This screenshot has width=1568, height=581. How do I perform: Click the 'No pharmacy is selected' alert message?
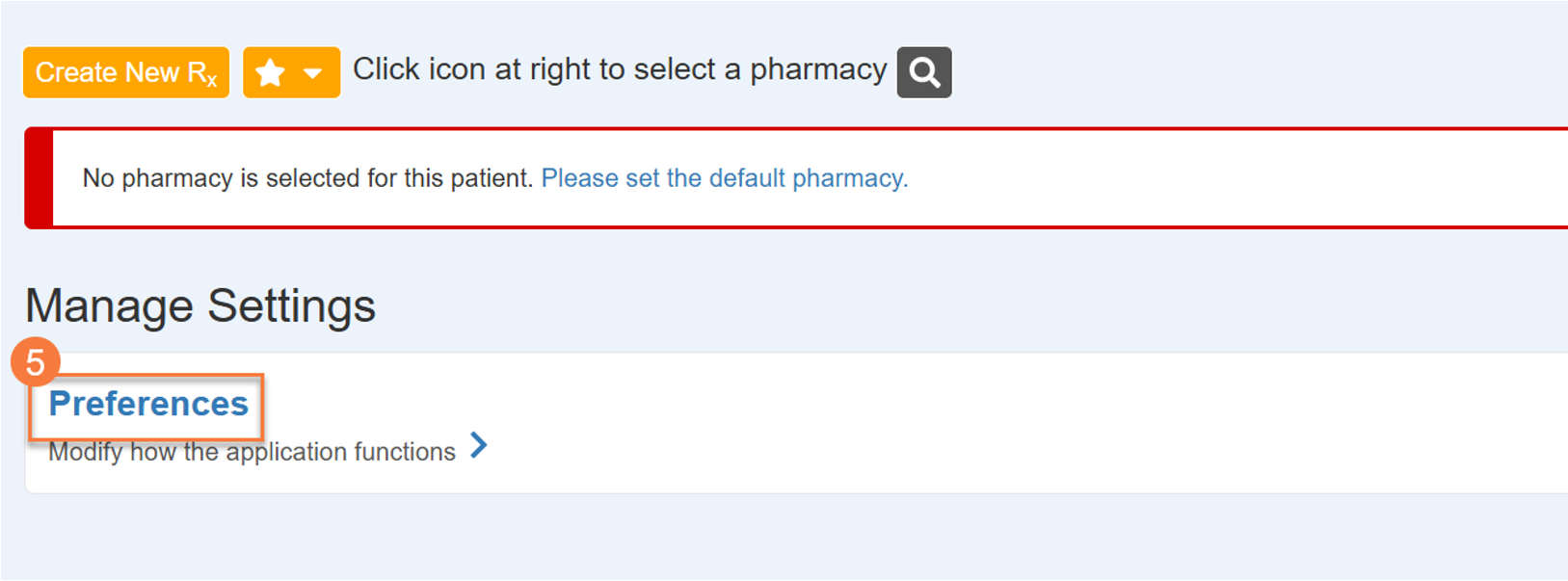click(x=307, y=178)
